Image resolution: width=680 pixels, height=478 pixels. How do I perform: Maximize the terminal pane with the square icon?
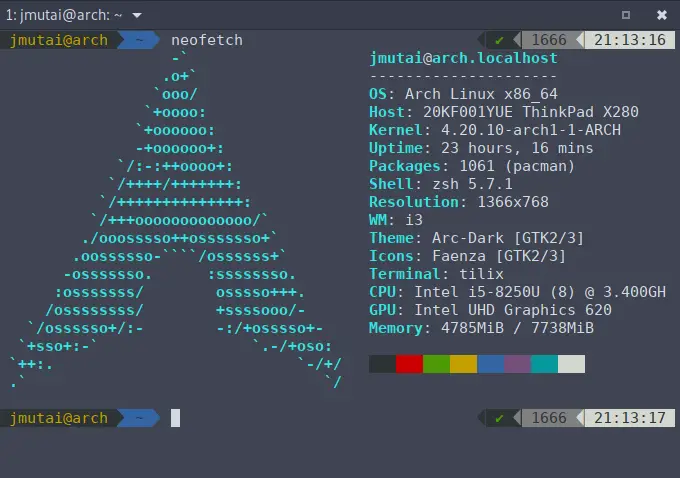(x=626, y=15)
